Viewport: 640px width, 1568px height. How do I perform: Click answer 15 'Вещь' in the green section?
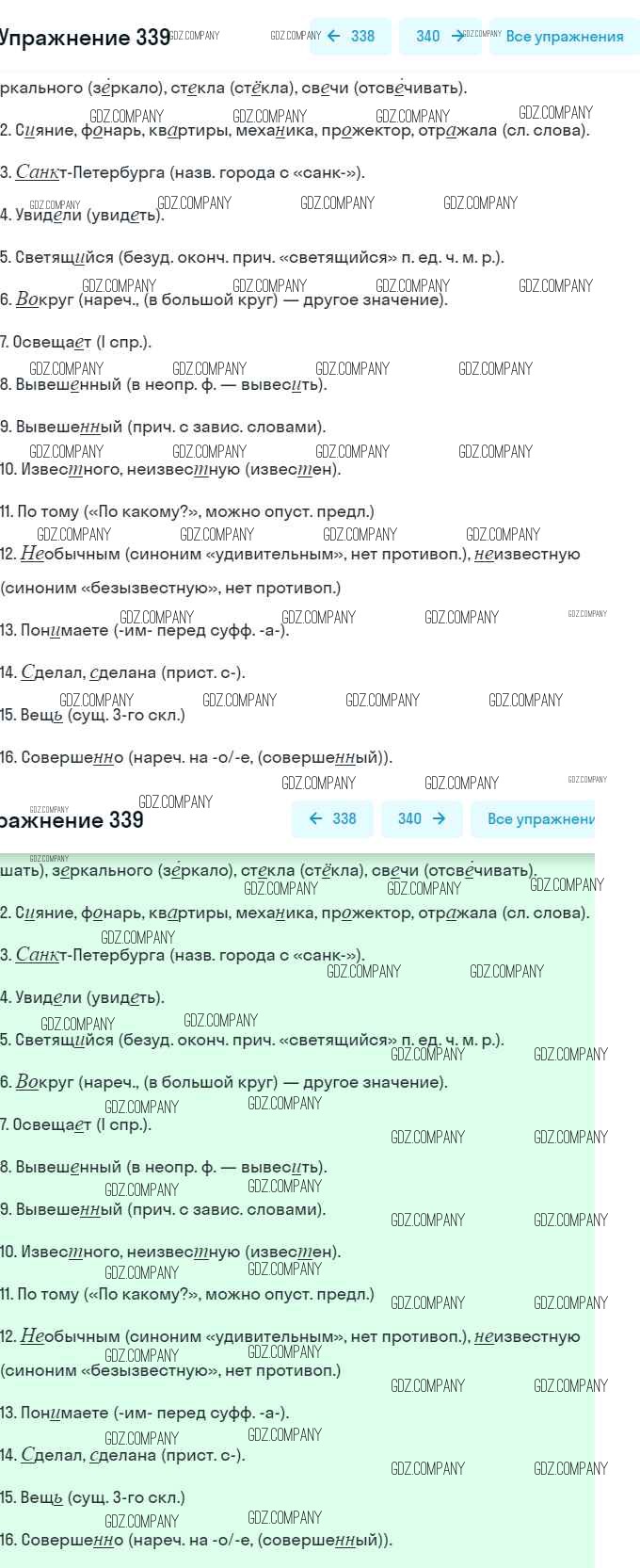(x=92, y=1497)
